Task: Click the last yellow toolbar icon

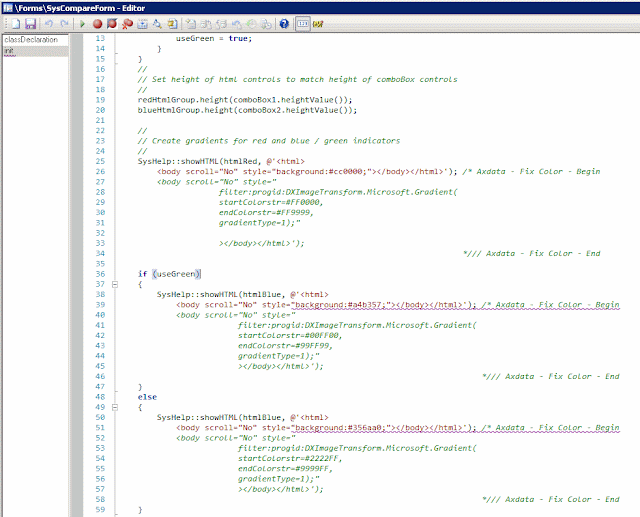Action: pyautogui.click(x=318, y=24)
